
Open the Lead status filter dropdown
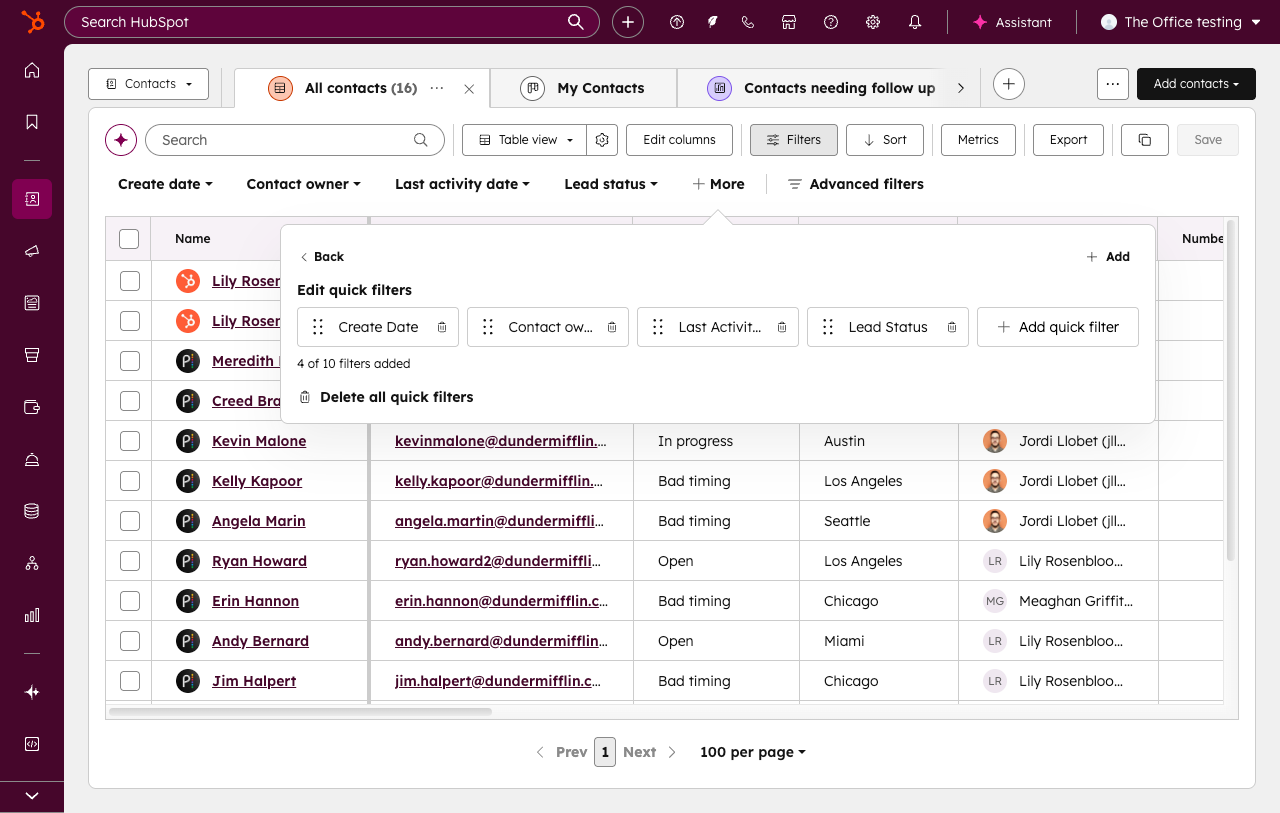click(x=610, y=184)
